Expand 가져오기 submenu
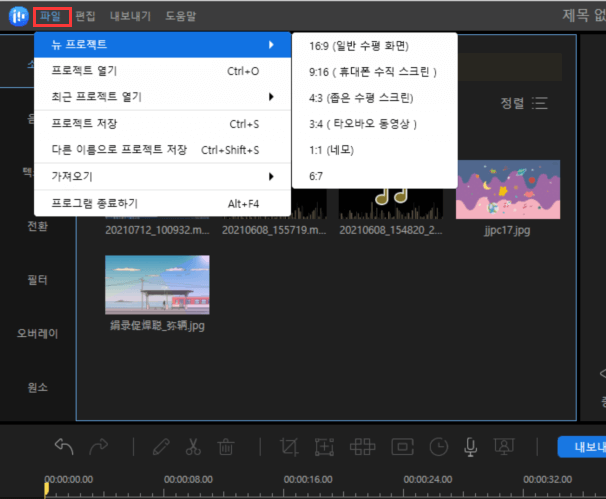The width and height of the screenshot is (606, 499). (x=162, y=177)
